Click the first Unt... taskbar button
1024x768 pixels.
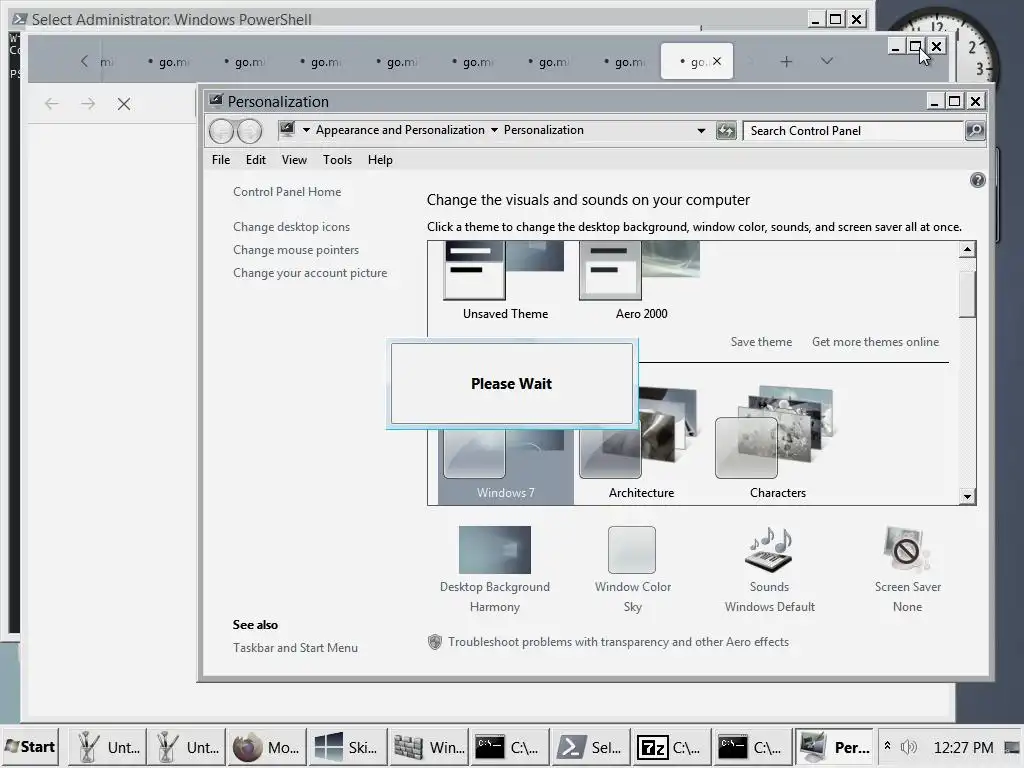(107, 747)
